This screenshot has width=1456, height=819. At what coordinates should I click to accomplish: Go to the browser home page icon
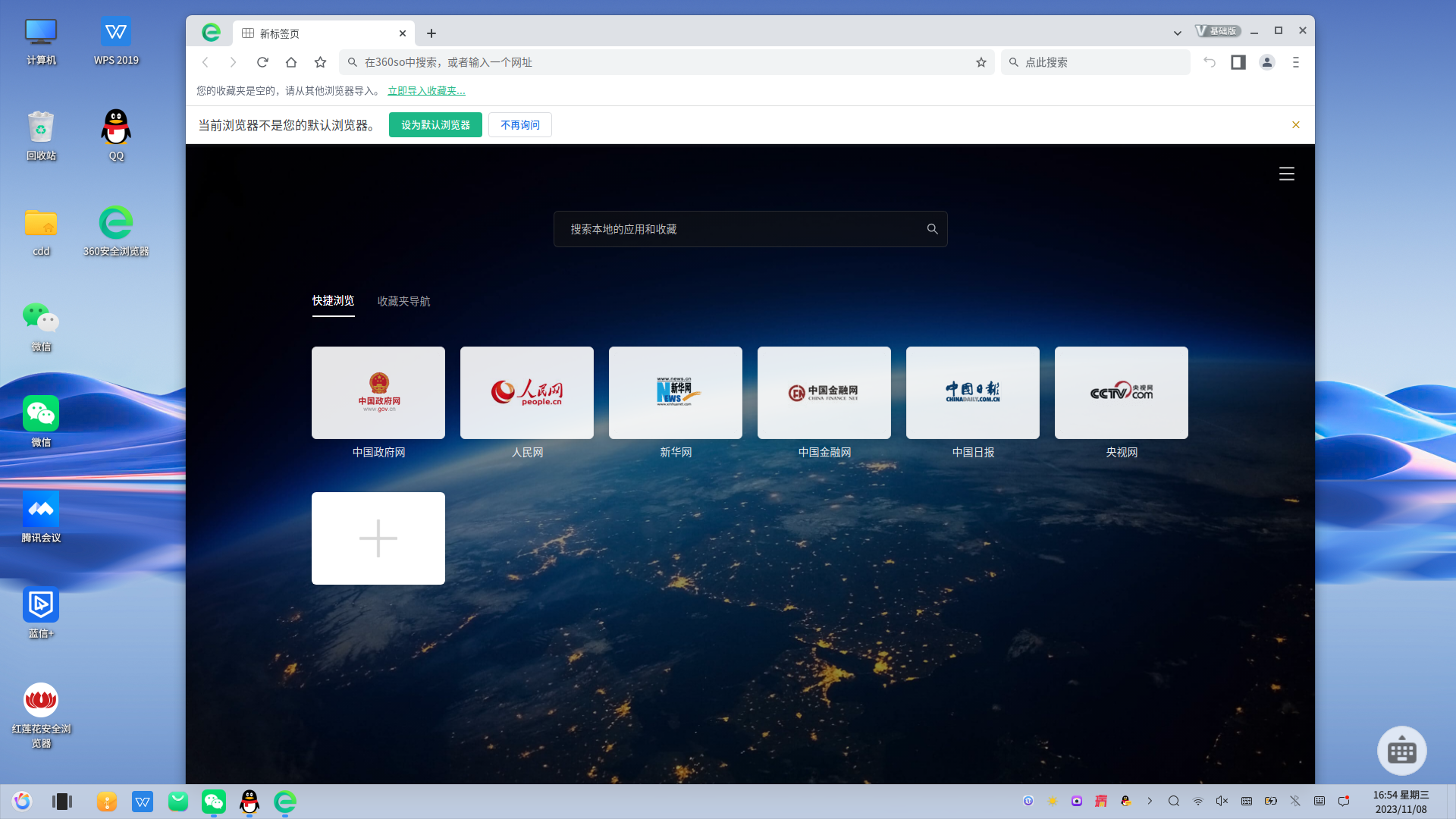[x=291, y=62]
